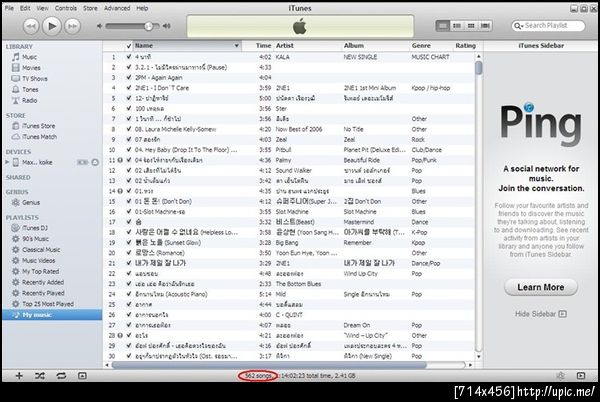Switch to grid view
The height and width of the screenshot is (402, 600).
[x=471, y=26]
